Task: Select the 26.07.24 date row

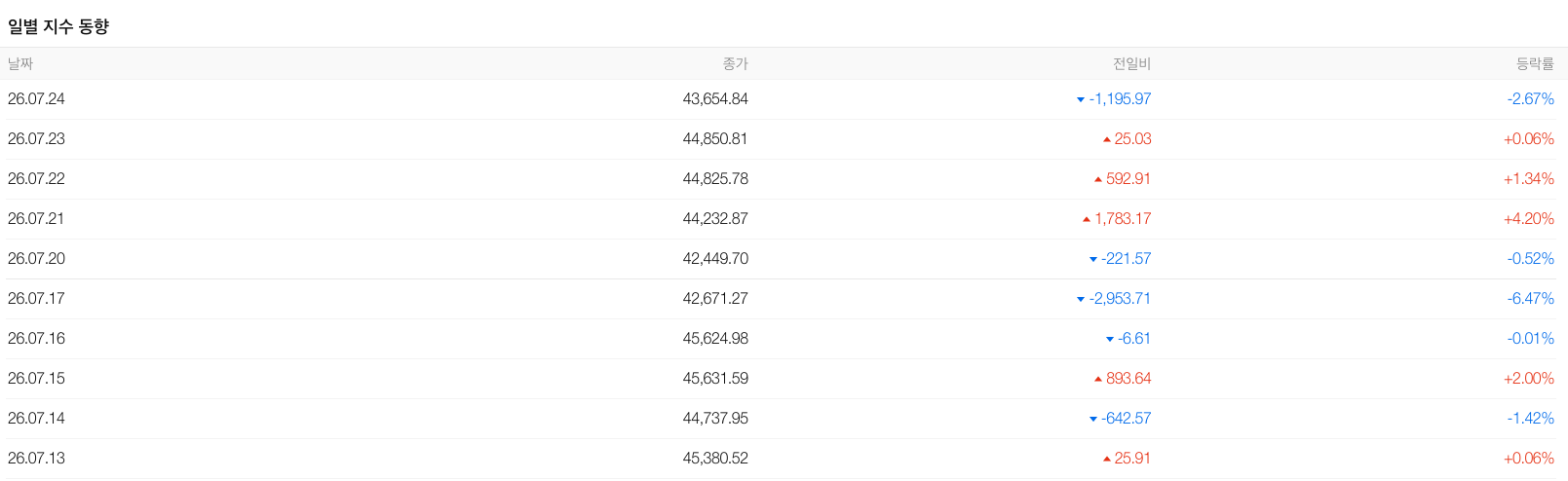Action: click(x=784, y=99)
